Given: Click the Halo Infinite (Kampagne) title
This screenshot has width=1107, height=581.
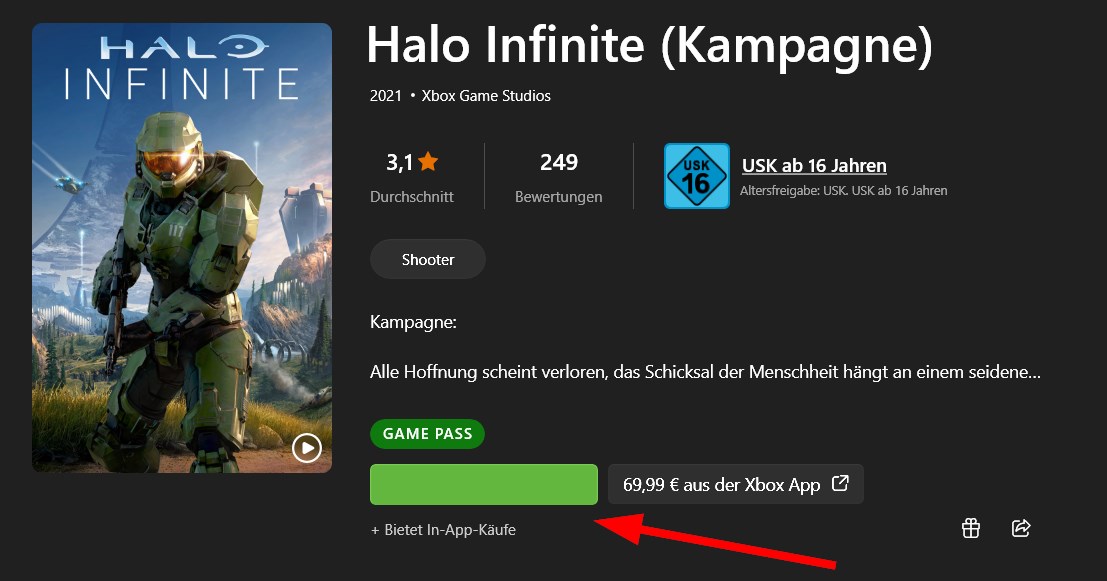Looking at the screenshot, I should pyautogui.click(x=650, y=46).
